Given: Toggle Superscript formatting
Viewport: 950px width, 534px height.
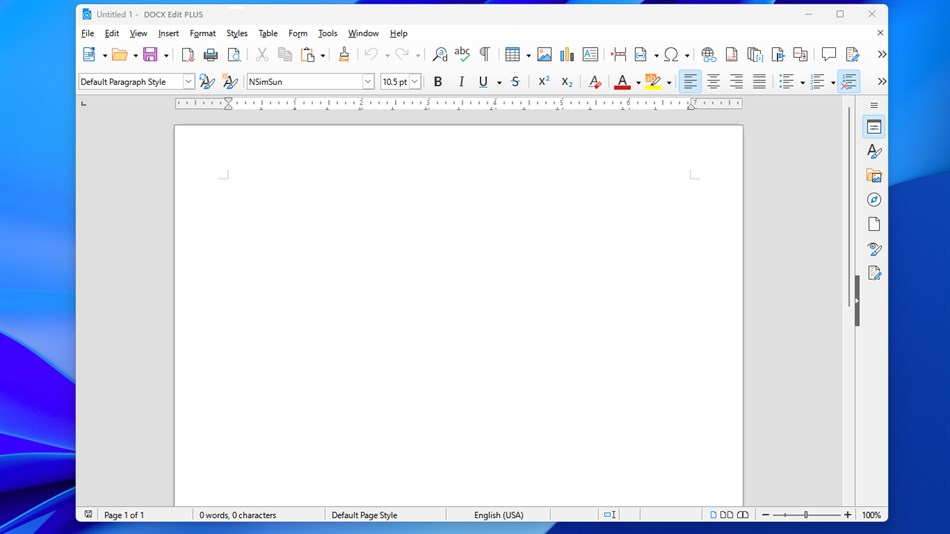Looking at the screenshot, I should coord(543,82).
